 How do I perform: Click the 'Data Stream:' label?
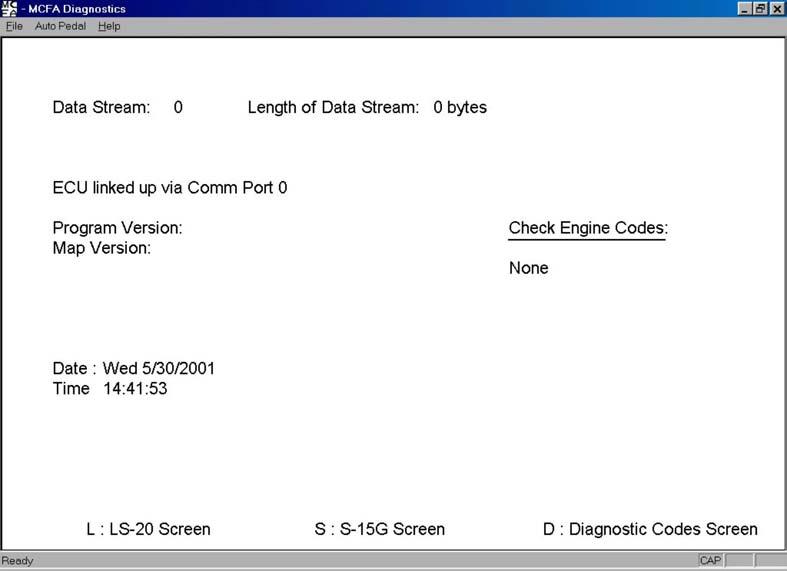click(x=101, y=107)
